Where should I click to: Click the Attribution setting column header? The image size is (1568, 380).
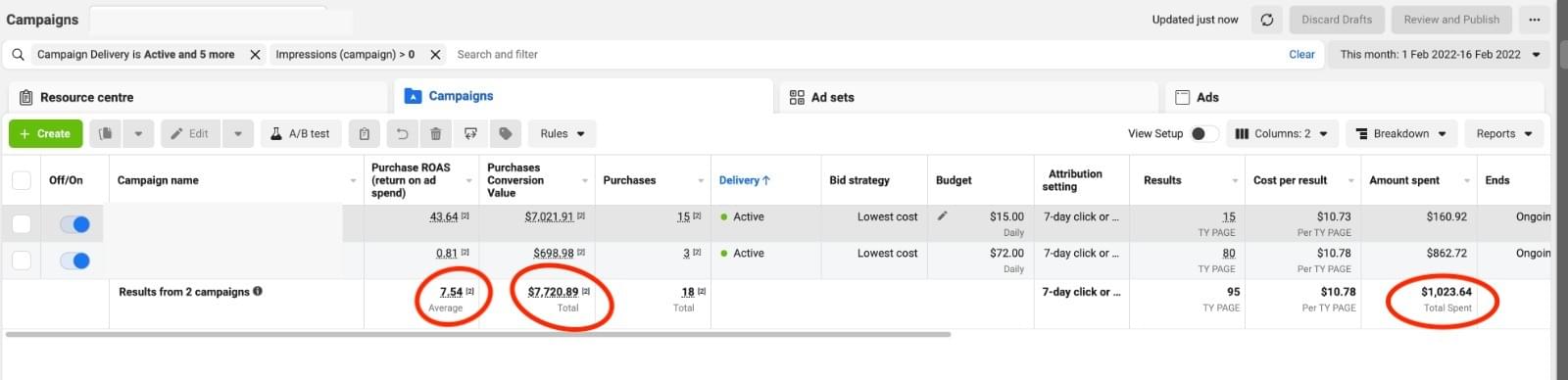[x=1075, y=180]
